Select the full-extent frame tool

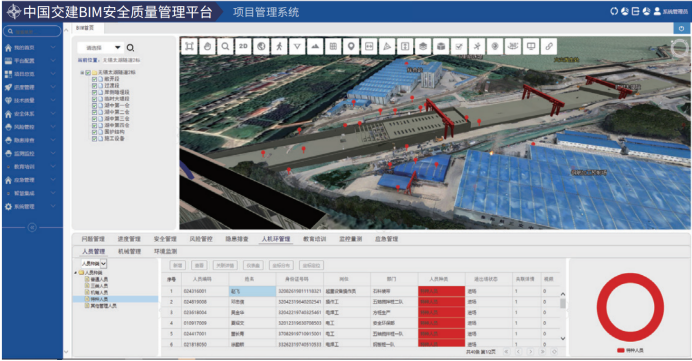[x=189, y=46]
